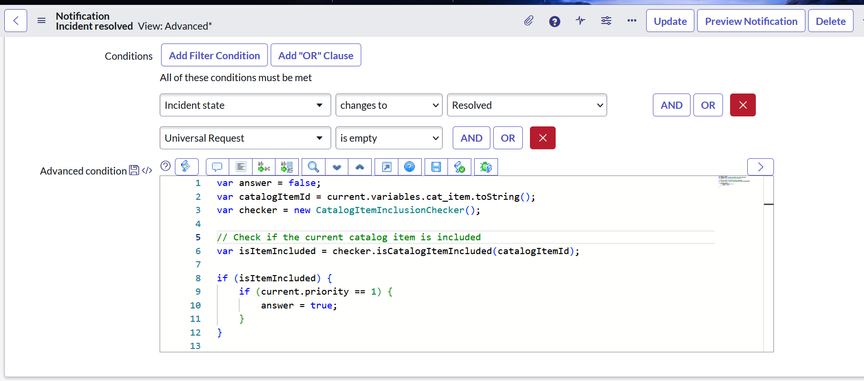Click AND on the Incident state row
Image resolution: width=864 pixels, height=381 pixels.
point(671,105)
